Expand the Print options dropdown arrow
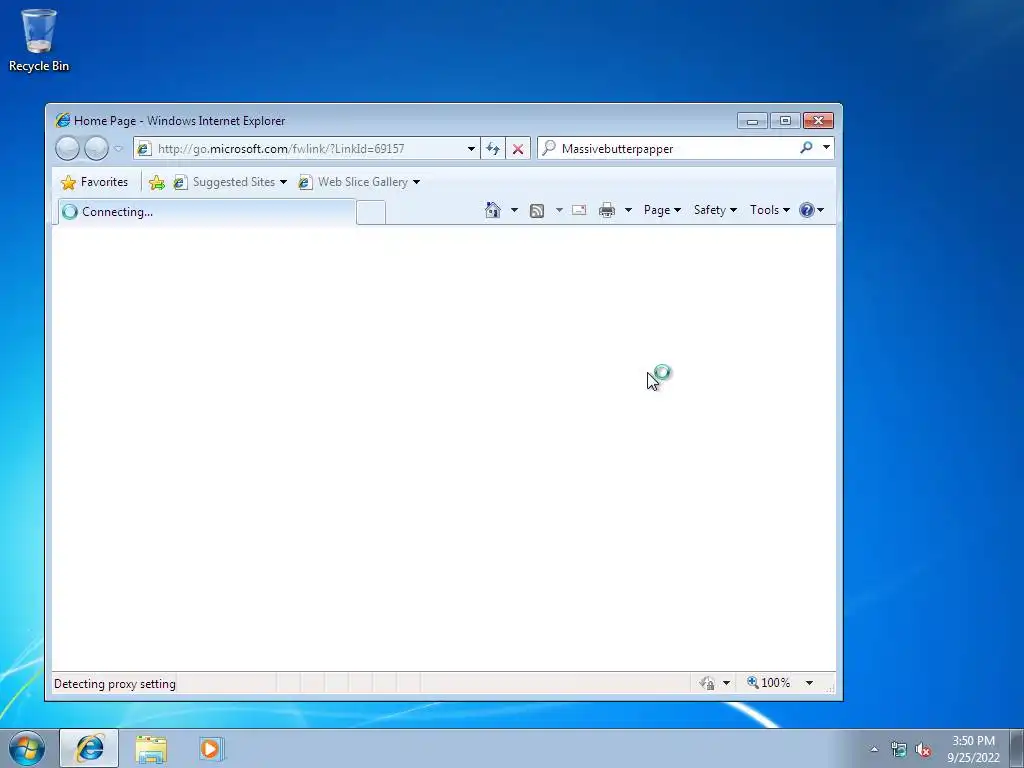This screenshot has width=1024, height=768. tap(628, 210)
